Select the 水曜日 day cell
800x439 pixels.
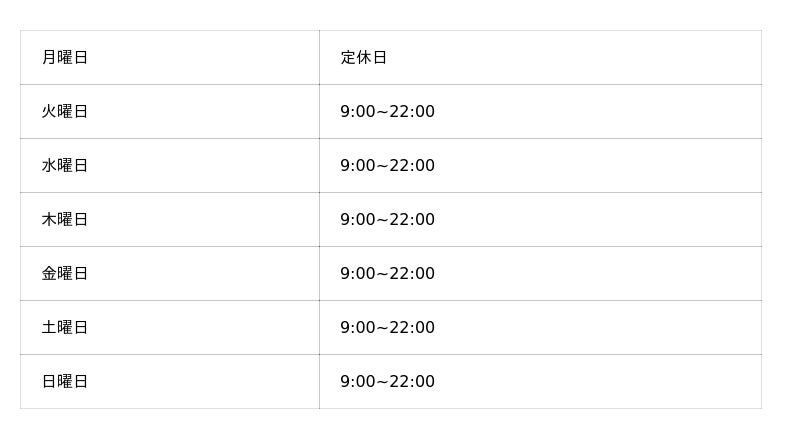click(x=65, y=166)
